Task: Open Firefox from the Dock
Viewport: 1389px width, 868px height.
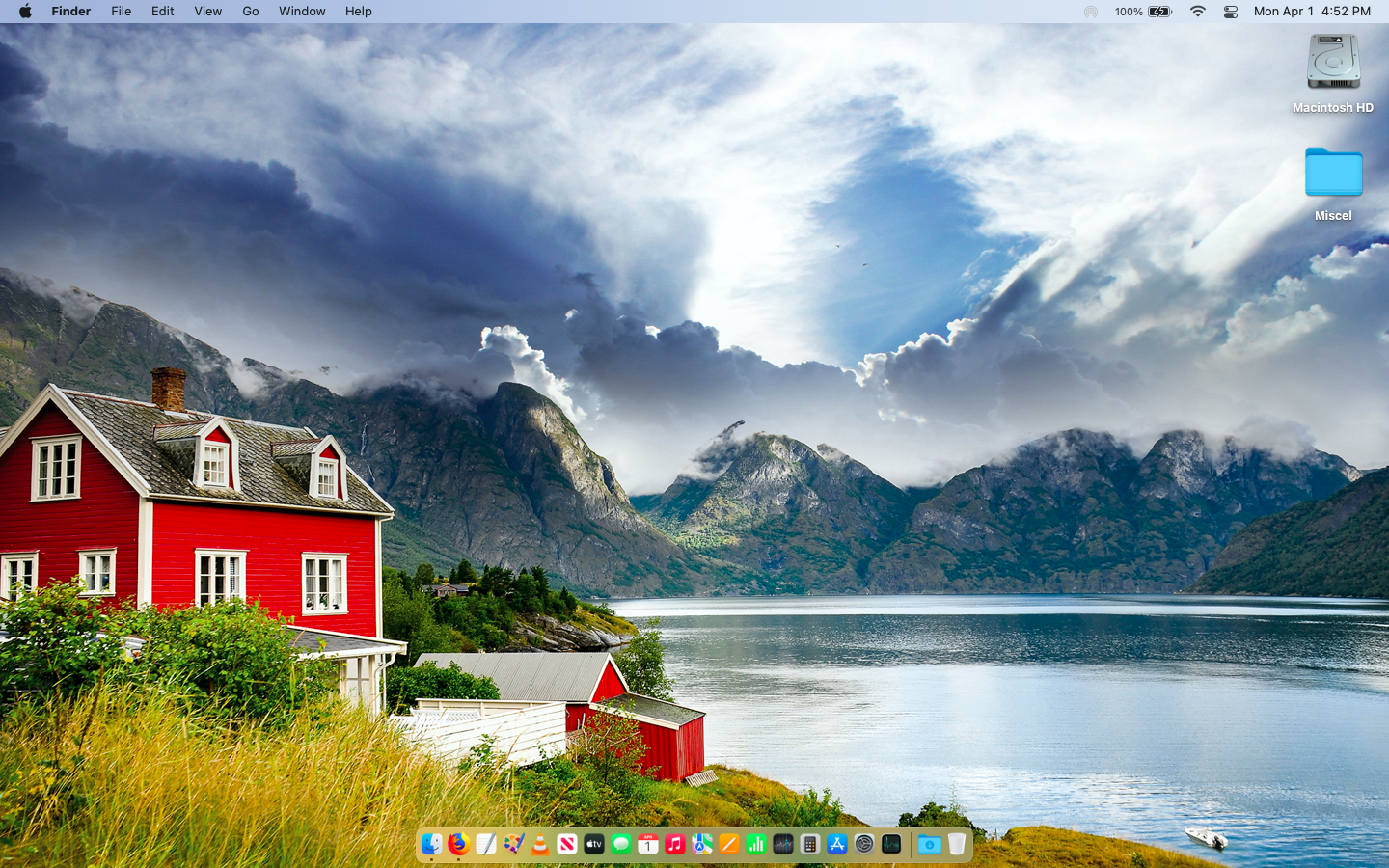Action: (x=458, y=844)
